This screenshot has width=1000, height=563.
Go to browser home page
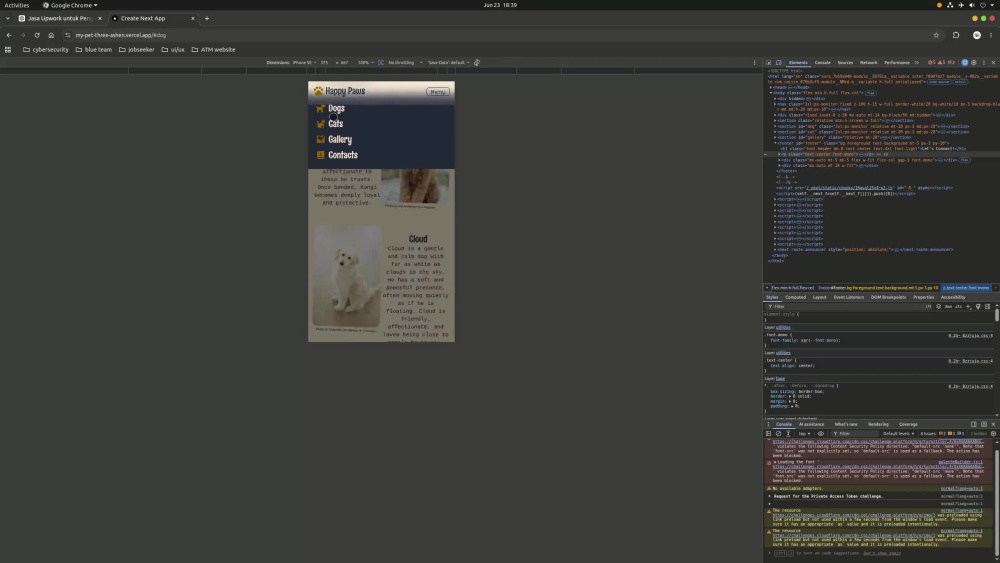pos(51,35)
